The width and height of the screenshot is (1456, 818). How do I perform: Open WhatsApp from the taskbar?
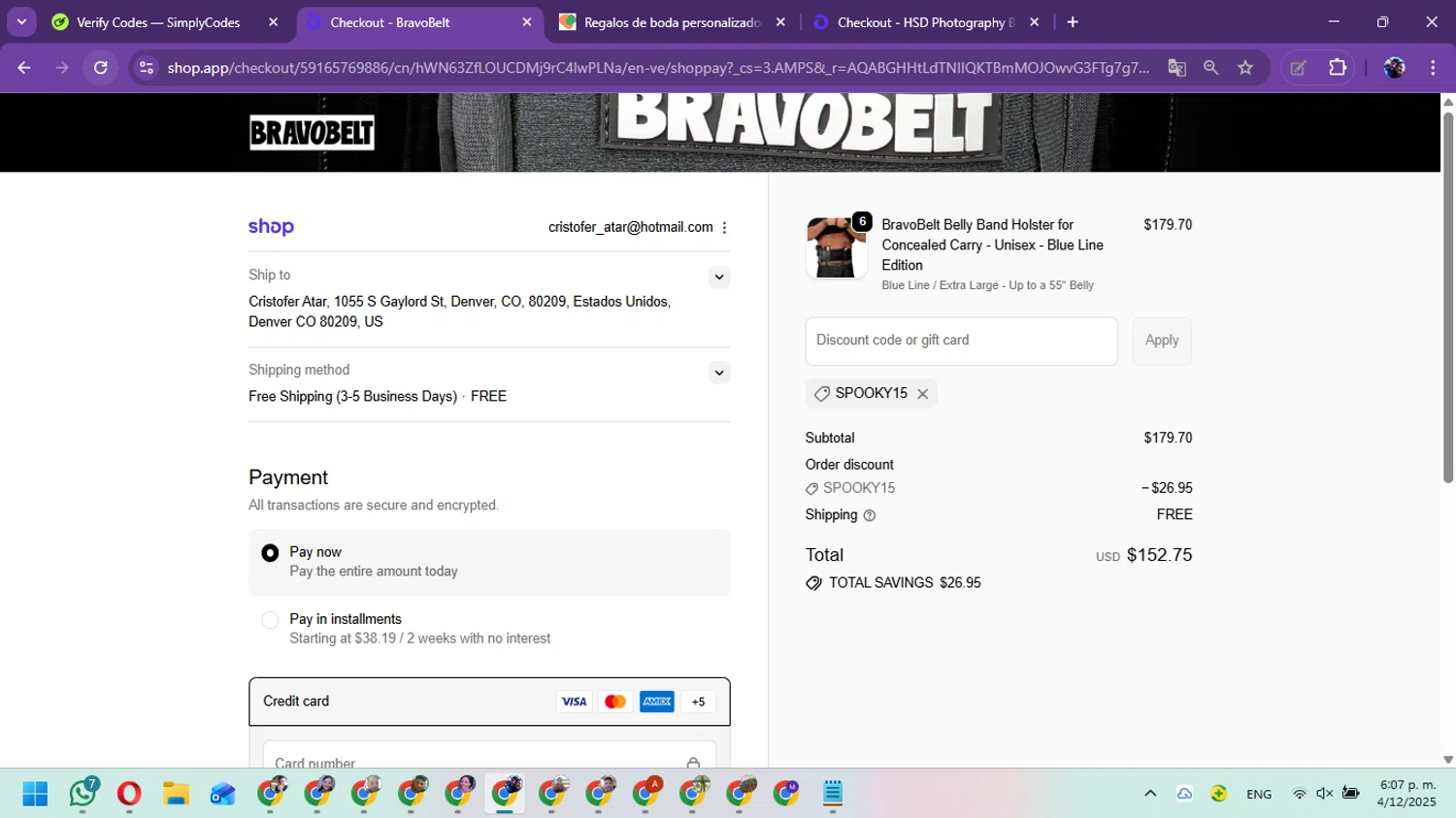(83, 794)
